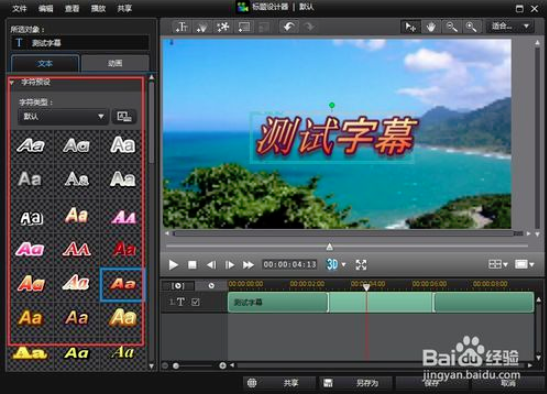Screen dimensions: 547x394
Task: Click the green rotation handle above title
Action: pos(332,105)
